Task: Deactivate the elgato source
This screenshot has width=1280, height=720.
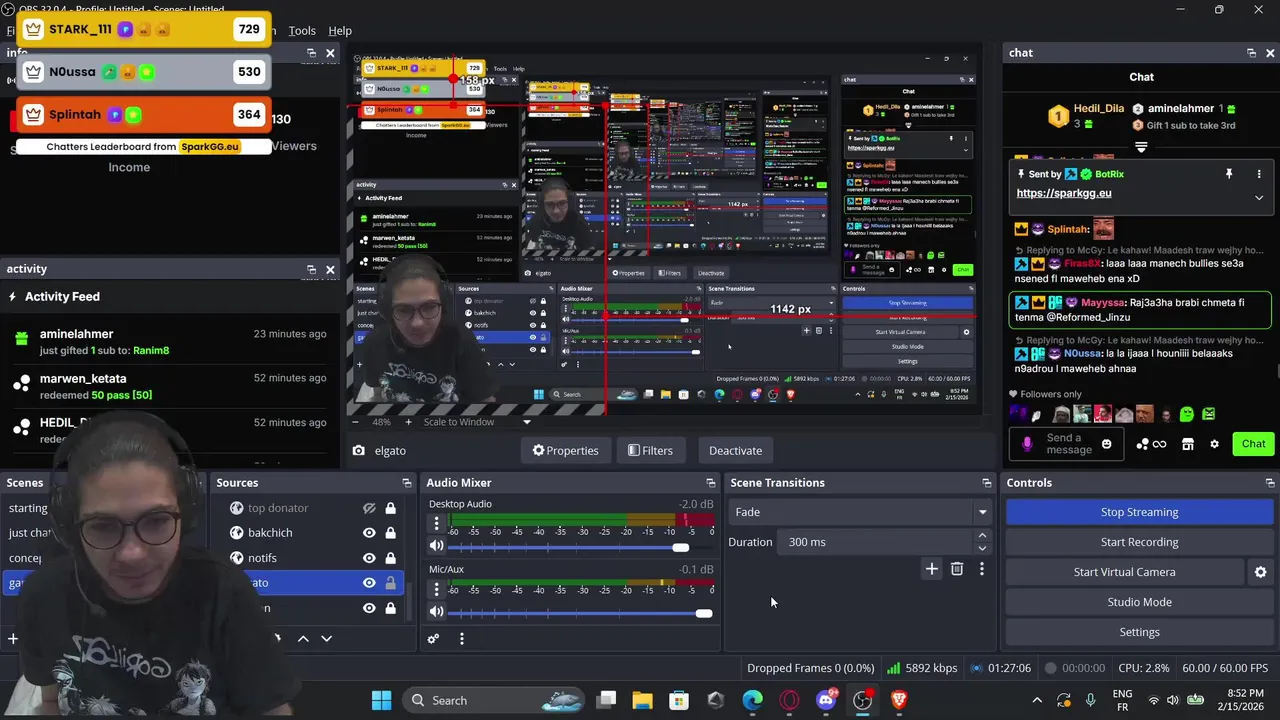Action: (x=735, y=451)
